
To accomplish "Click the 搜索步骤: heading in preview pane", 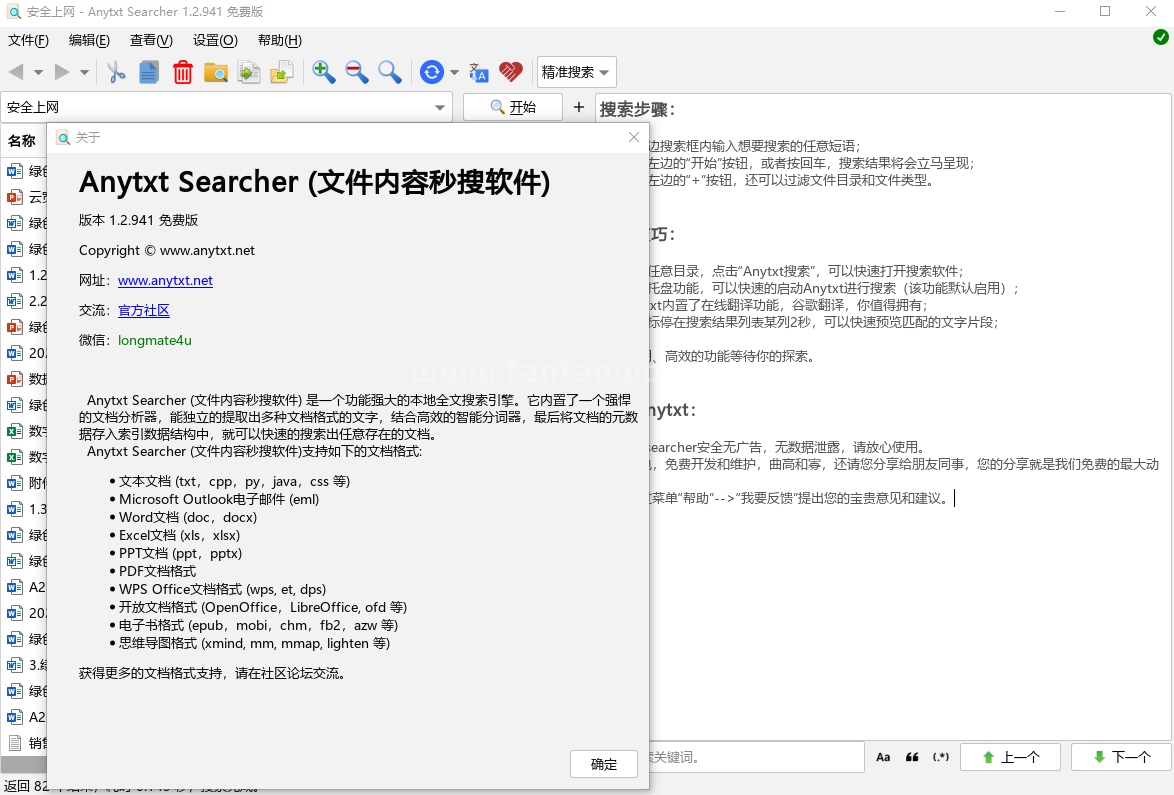I will (637, 109).
